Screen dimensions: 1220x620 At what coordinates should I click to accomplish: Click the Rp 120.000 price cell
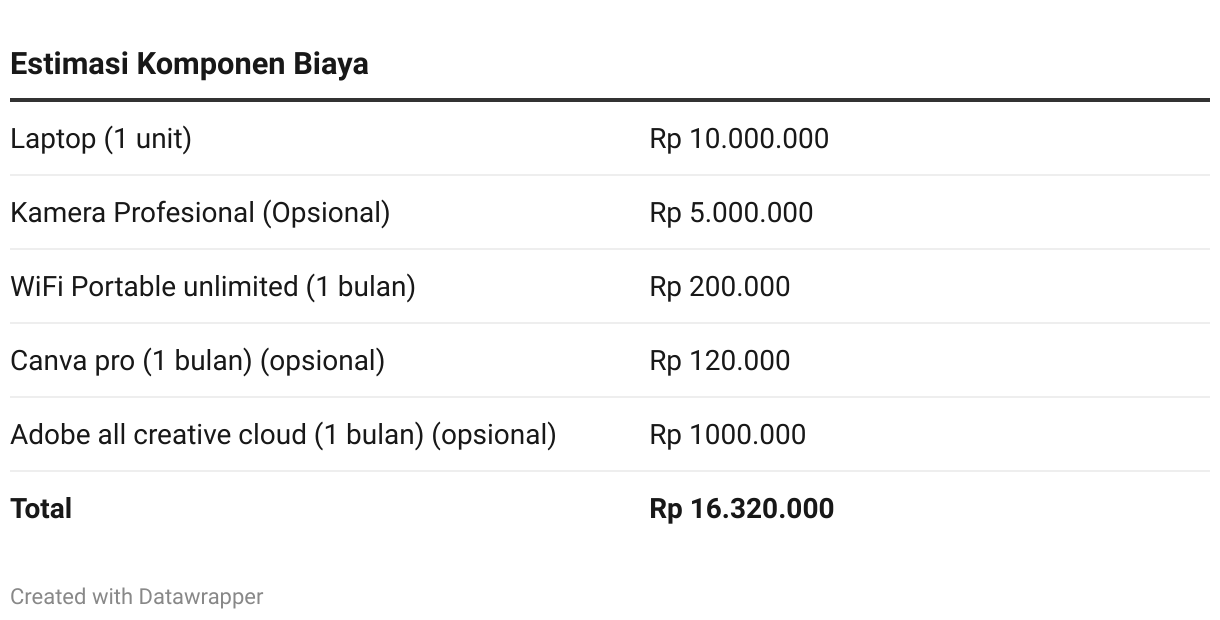click(719, 361)
